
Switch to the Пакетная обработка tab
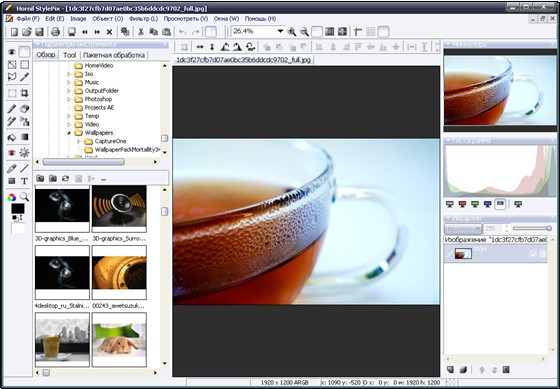coord(114,55)
